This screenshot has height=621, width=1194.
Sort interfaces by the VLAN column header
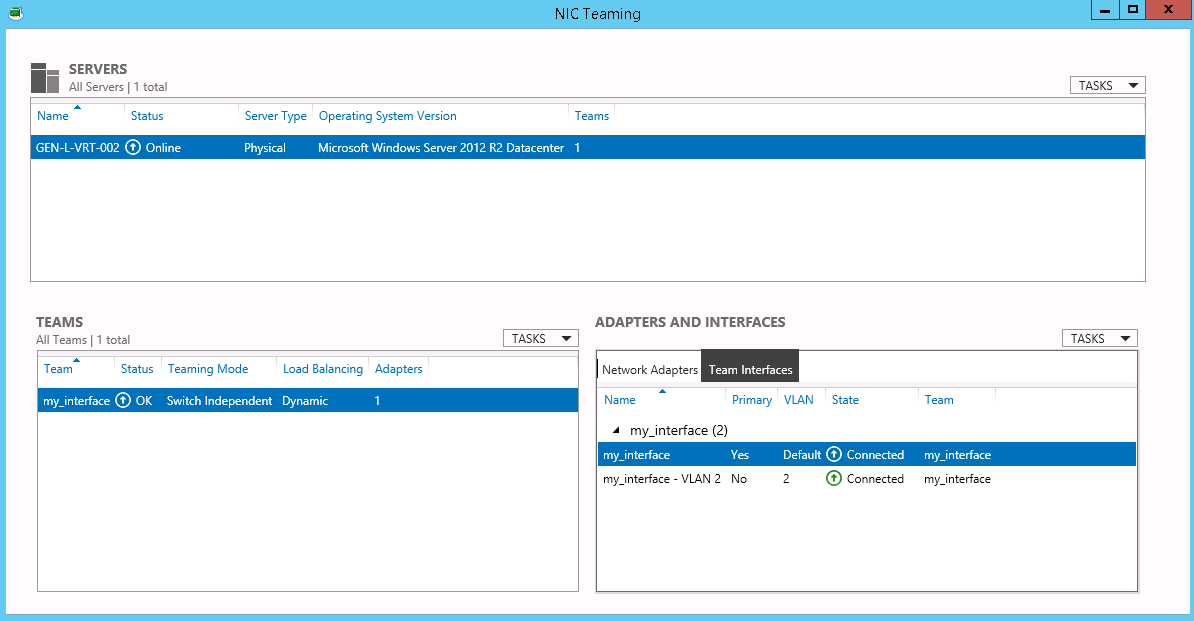(x=799, y=399)
